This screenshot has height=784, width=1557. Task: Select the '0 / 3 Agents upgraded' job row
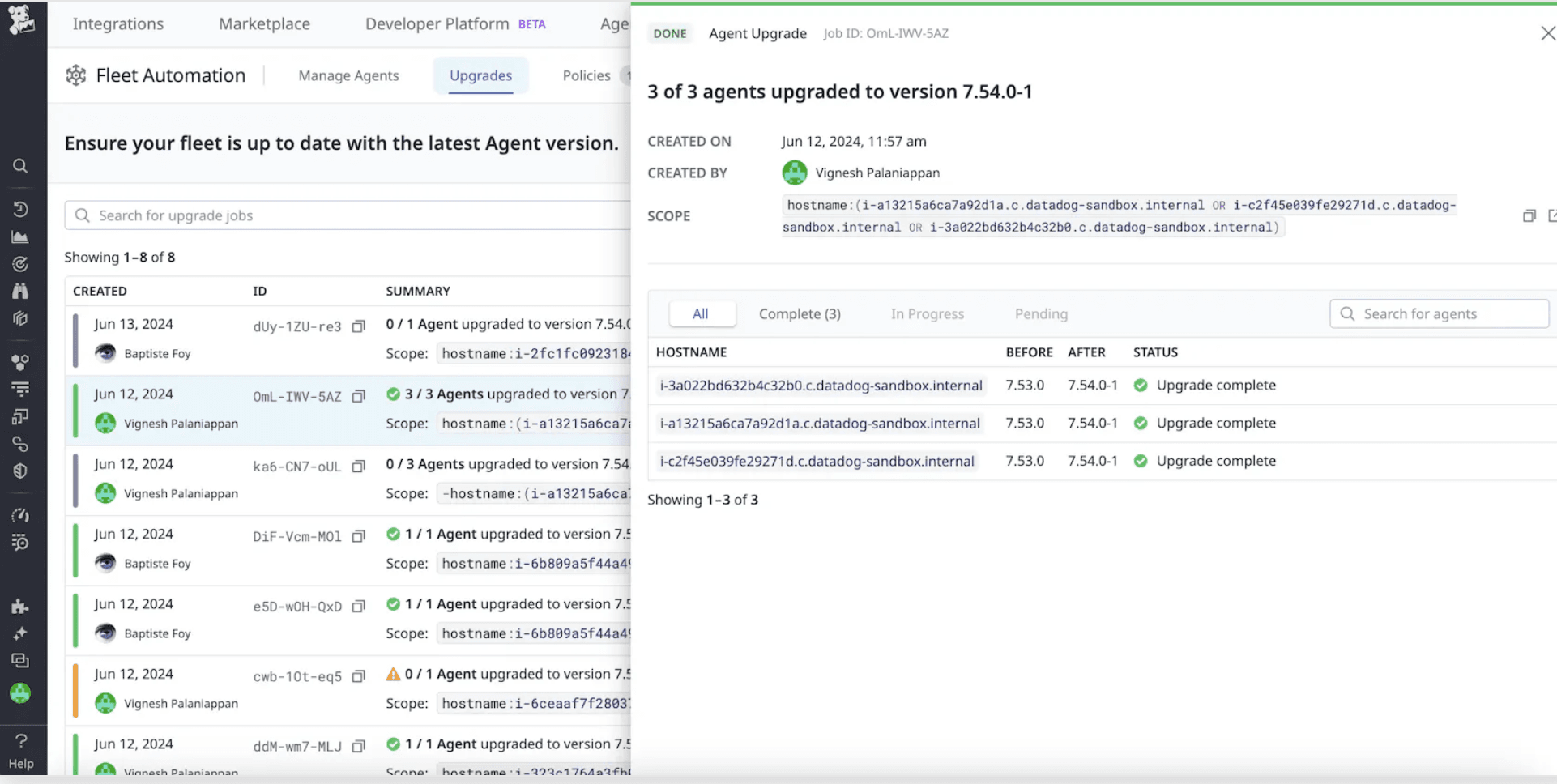pos(348,480)
